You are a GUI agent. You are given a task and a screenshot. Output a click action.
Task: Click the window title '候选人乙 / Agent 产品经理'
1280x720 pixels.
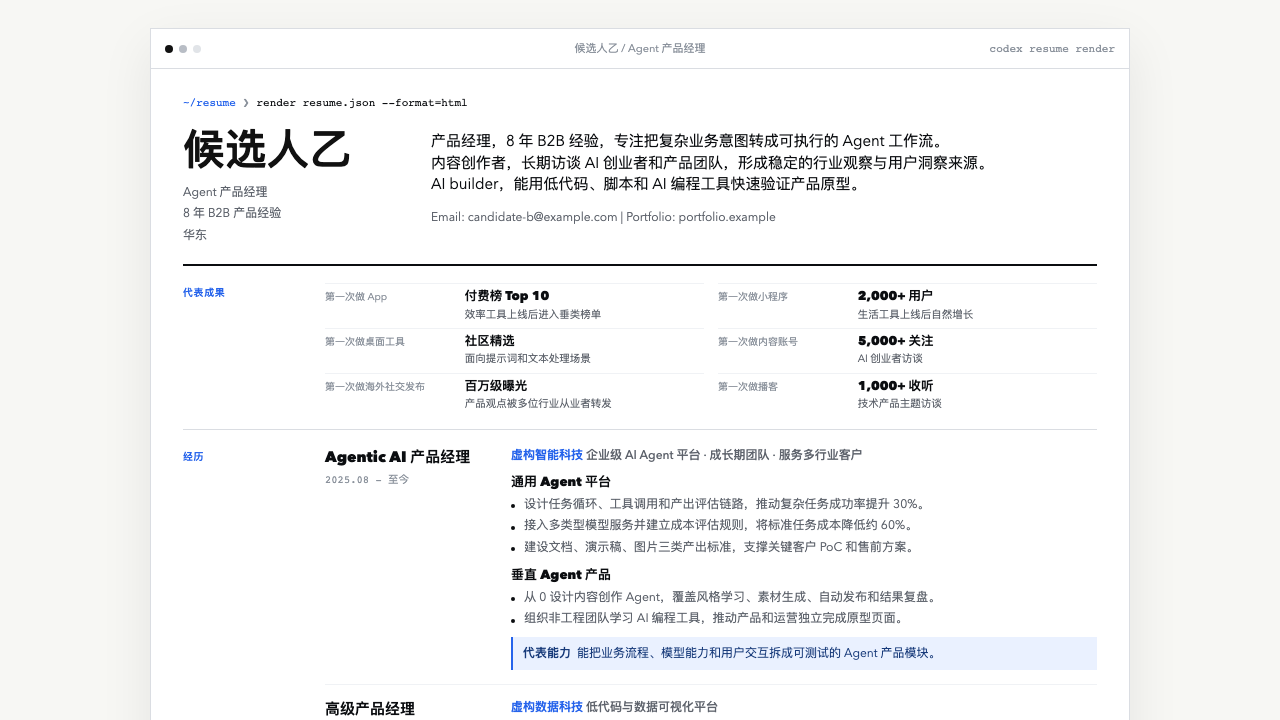click(x=640, y=48)
